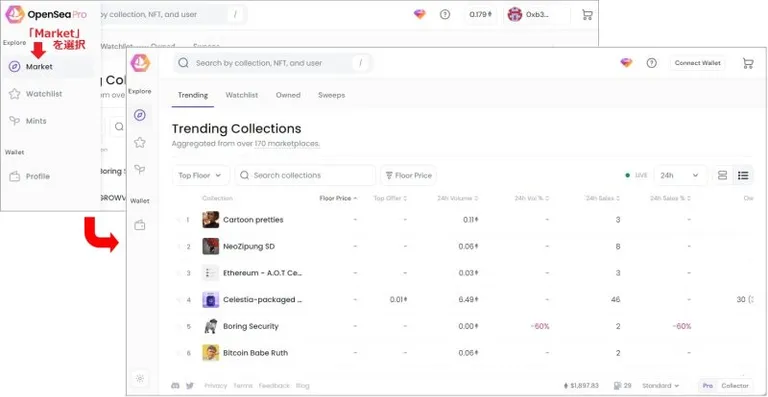Select Watchlist in back window sidebar
This screenshot has height=397, width=768.
click(x=48, y=93)
